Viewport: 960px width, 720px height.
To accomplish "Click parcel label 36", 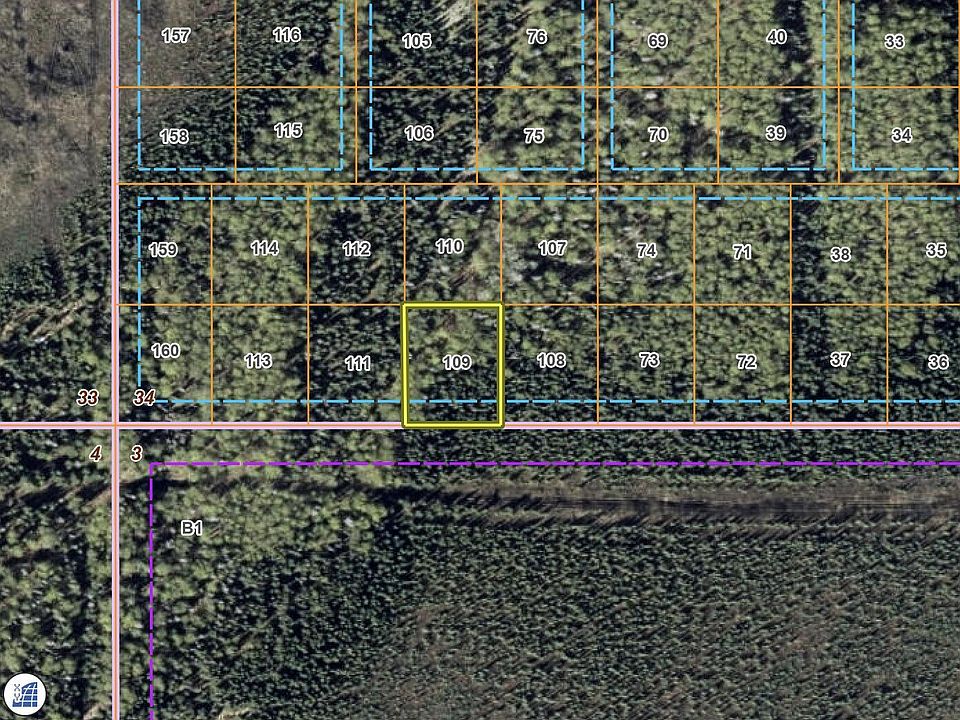I will tap(938, 362).
